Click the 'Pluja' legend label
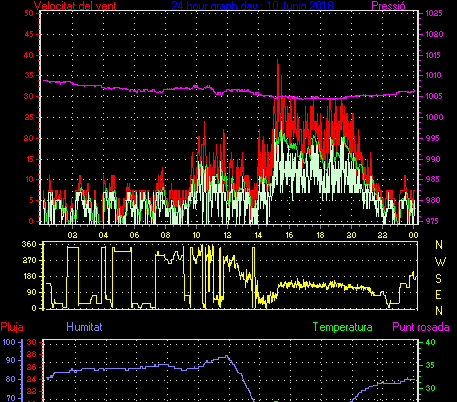 [x=12, y=327]
